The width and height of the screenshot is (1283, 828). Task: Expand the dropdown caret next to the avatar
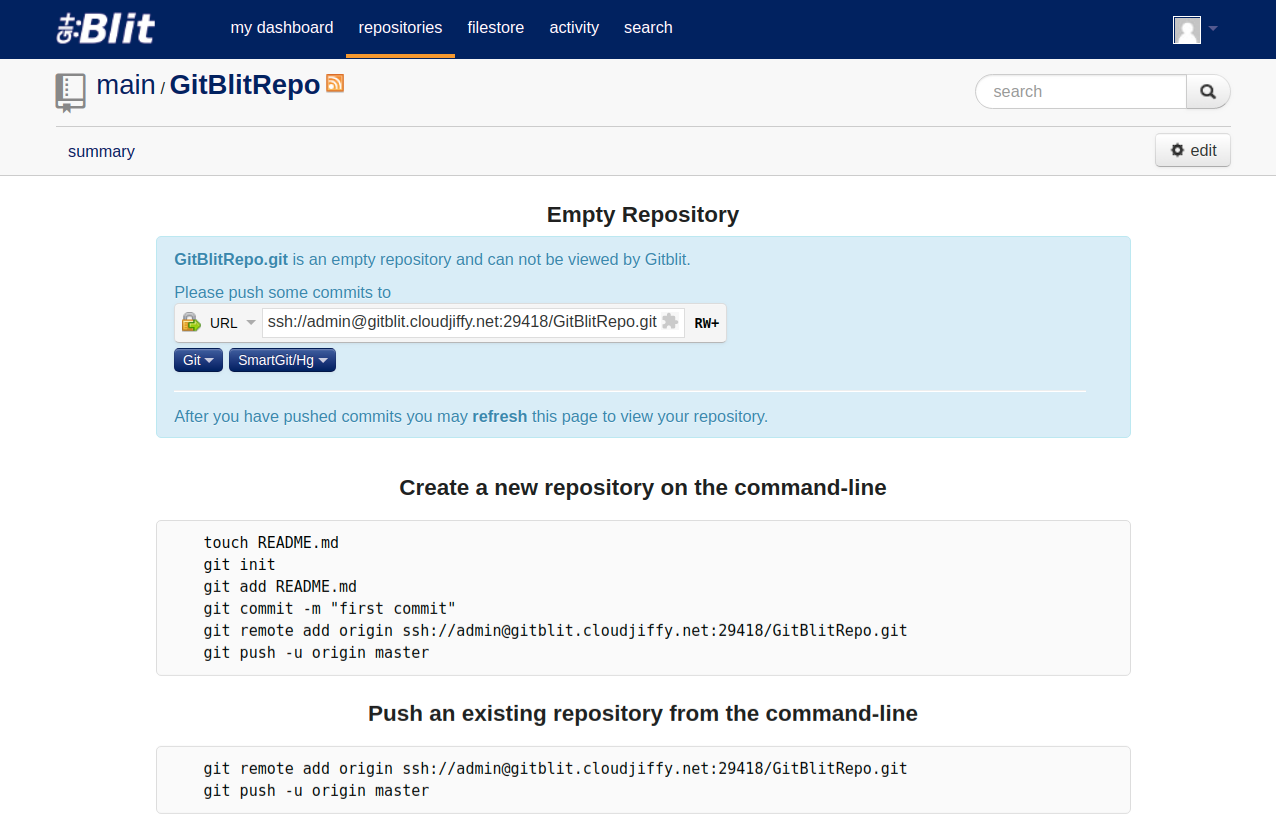pos(1213,28)
